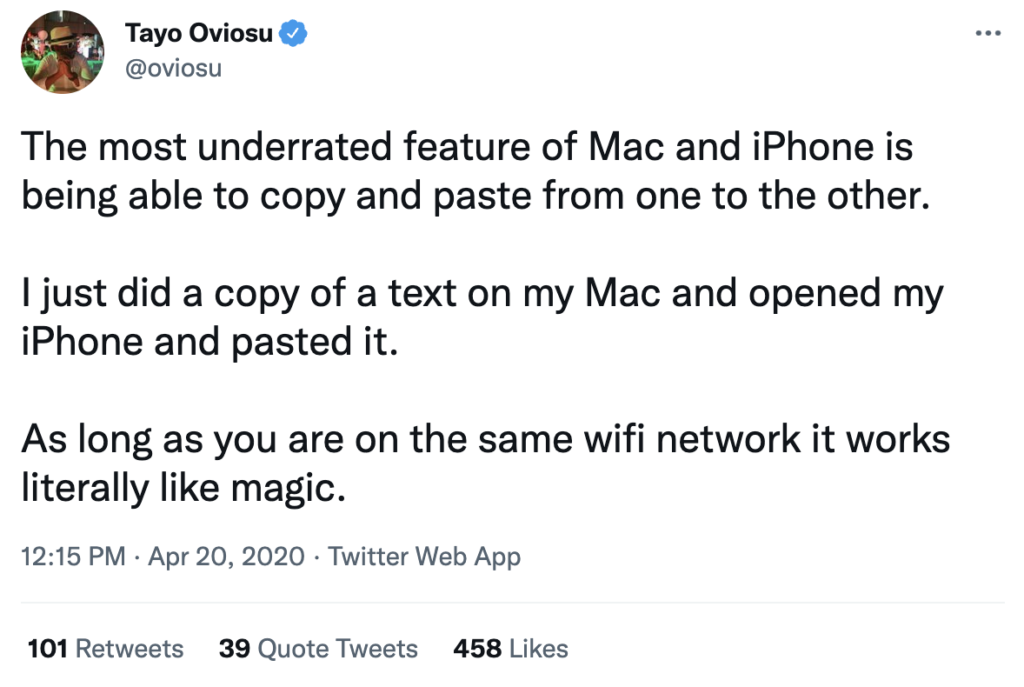Open Tayo Oviosu's profile picture
The width and height of the screenshot is (1024, 687).
[x=62, y=52]
